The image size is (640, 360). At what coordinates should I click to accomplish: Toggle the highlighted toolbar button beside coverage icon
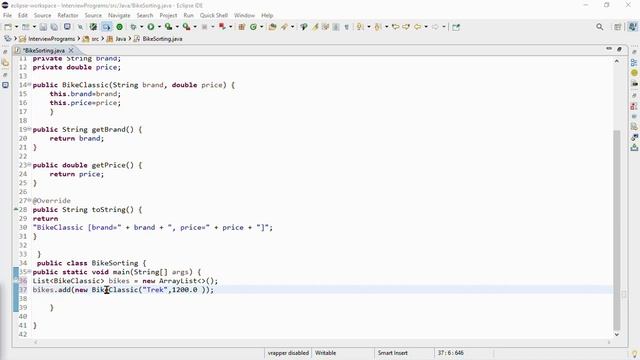tap(106, 27)
